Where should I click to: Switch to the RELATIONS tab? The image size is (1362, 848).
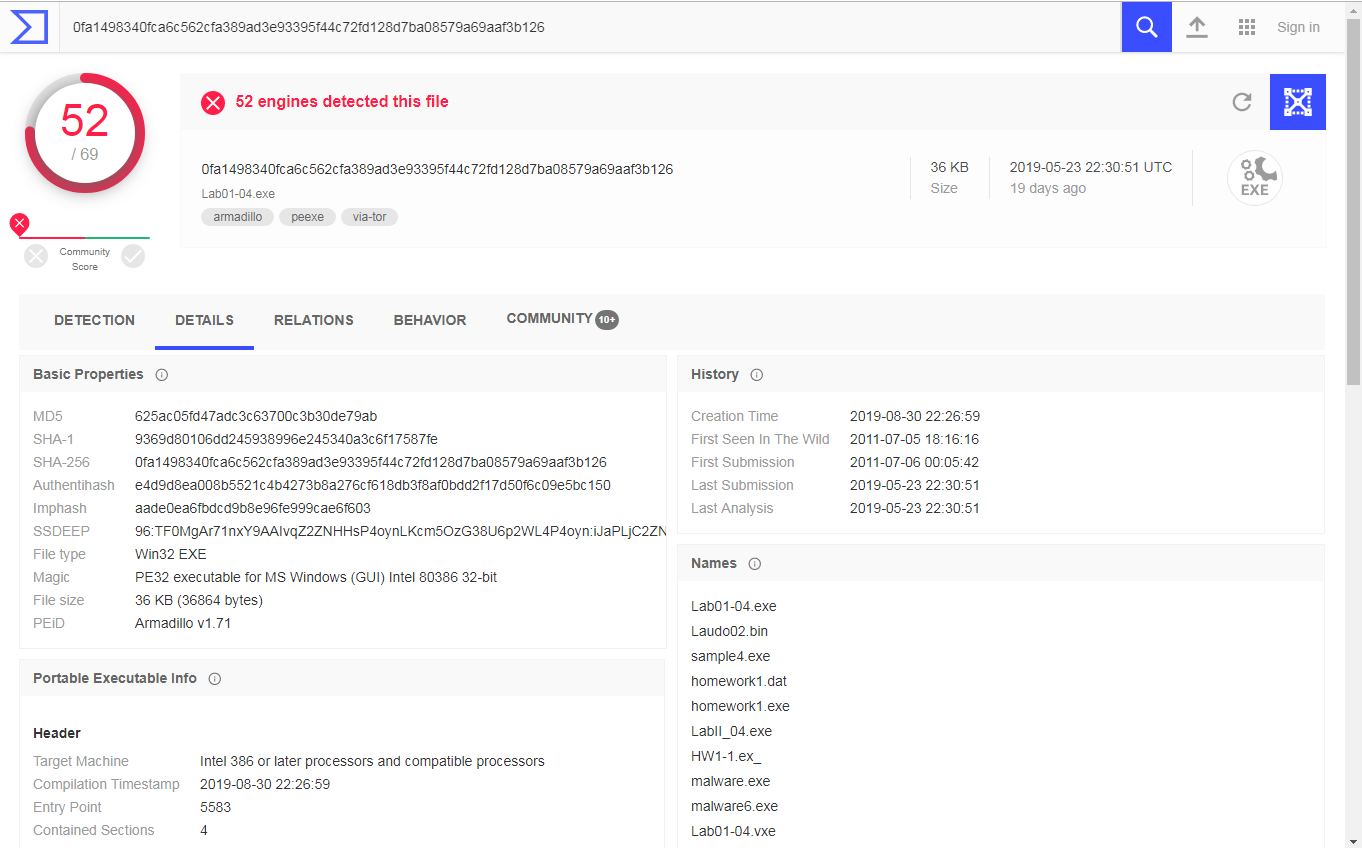[314, 320]
